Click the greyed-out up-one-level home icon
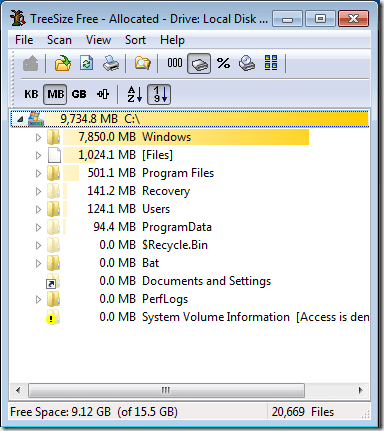384x431 pixels. [31, 63]
